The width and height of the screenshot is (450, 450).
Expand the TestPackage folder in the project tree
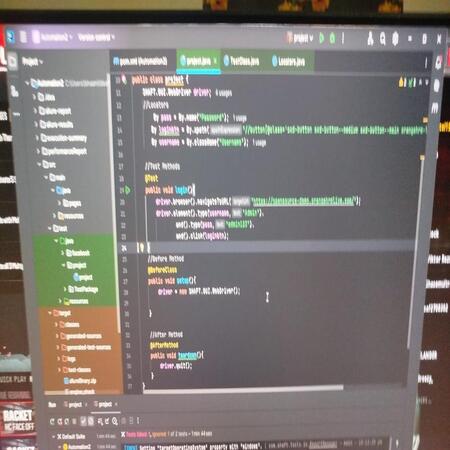(65, 289)
